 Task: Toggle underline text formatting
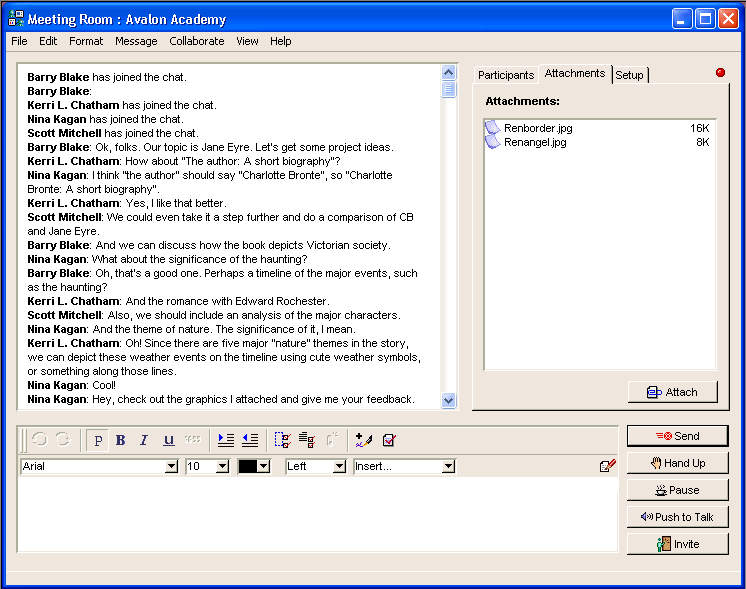pyautogui.click(x=168, y=440)
